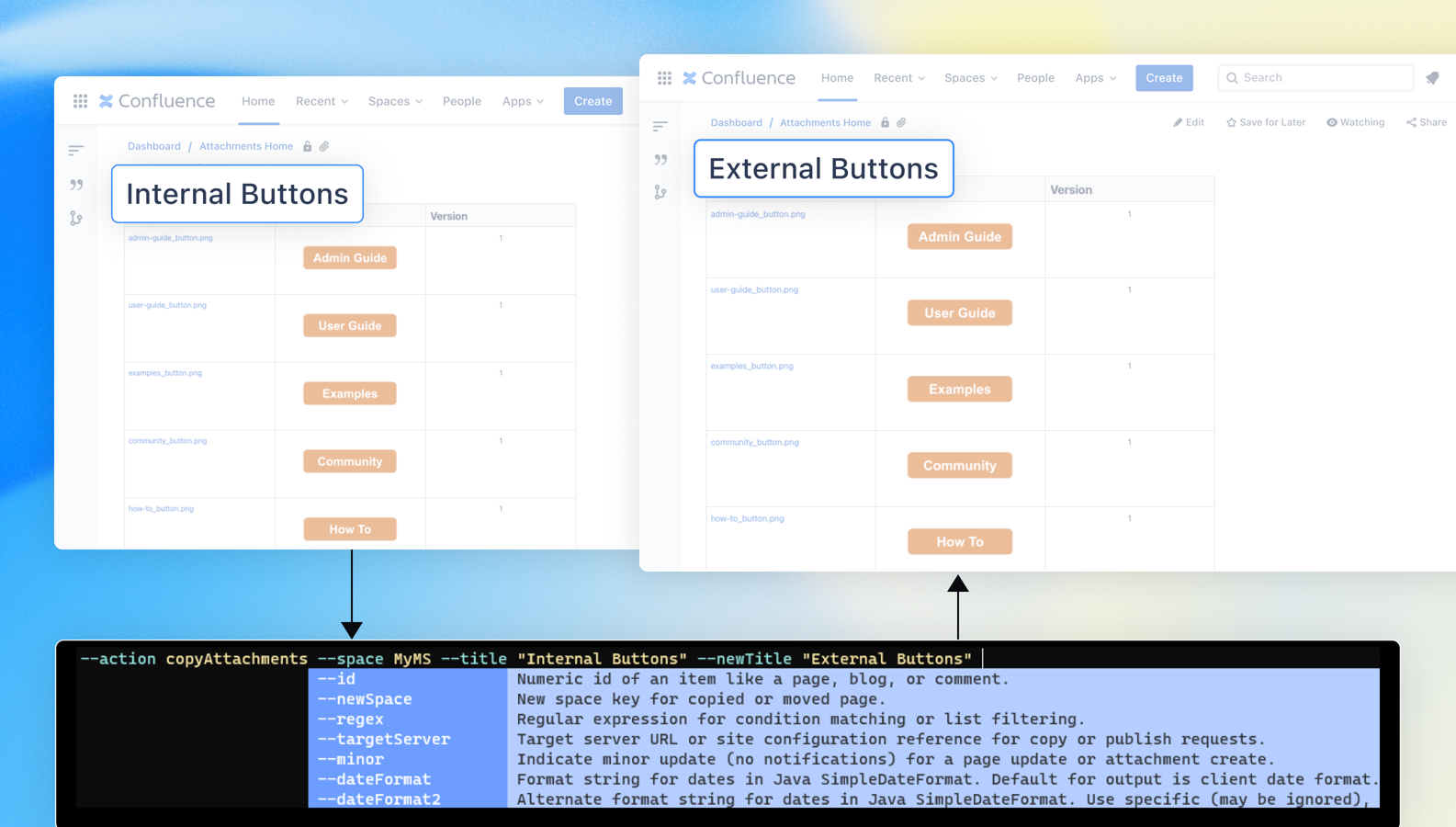Click the Confluence logo in Internal Buttons window
Viewport: 1456px width, 827px height.
click(157, 101)
